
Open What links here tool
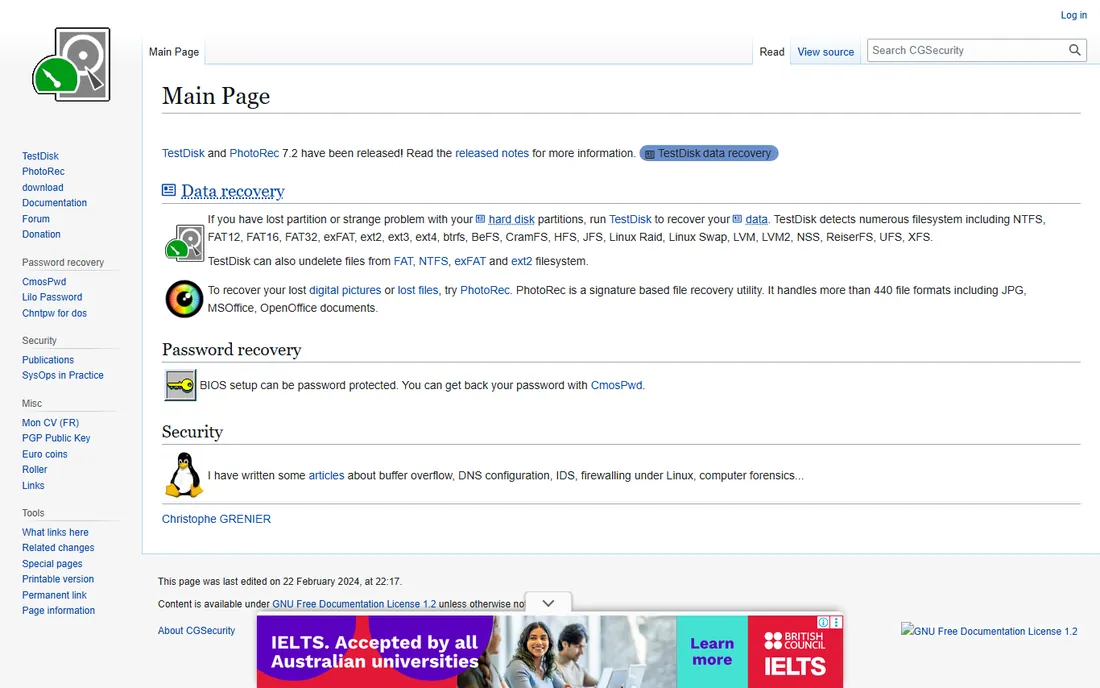pyautogui.click(x=55, y=532)
